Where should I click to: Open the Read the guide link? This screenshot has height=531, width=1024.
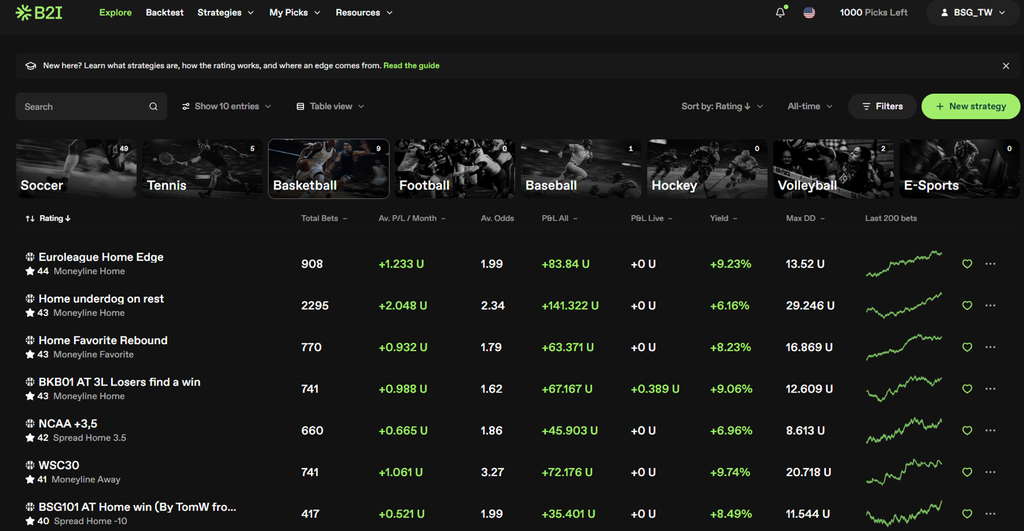click(x=411, y=65)
